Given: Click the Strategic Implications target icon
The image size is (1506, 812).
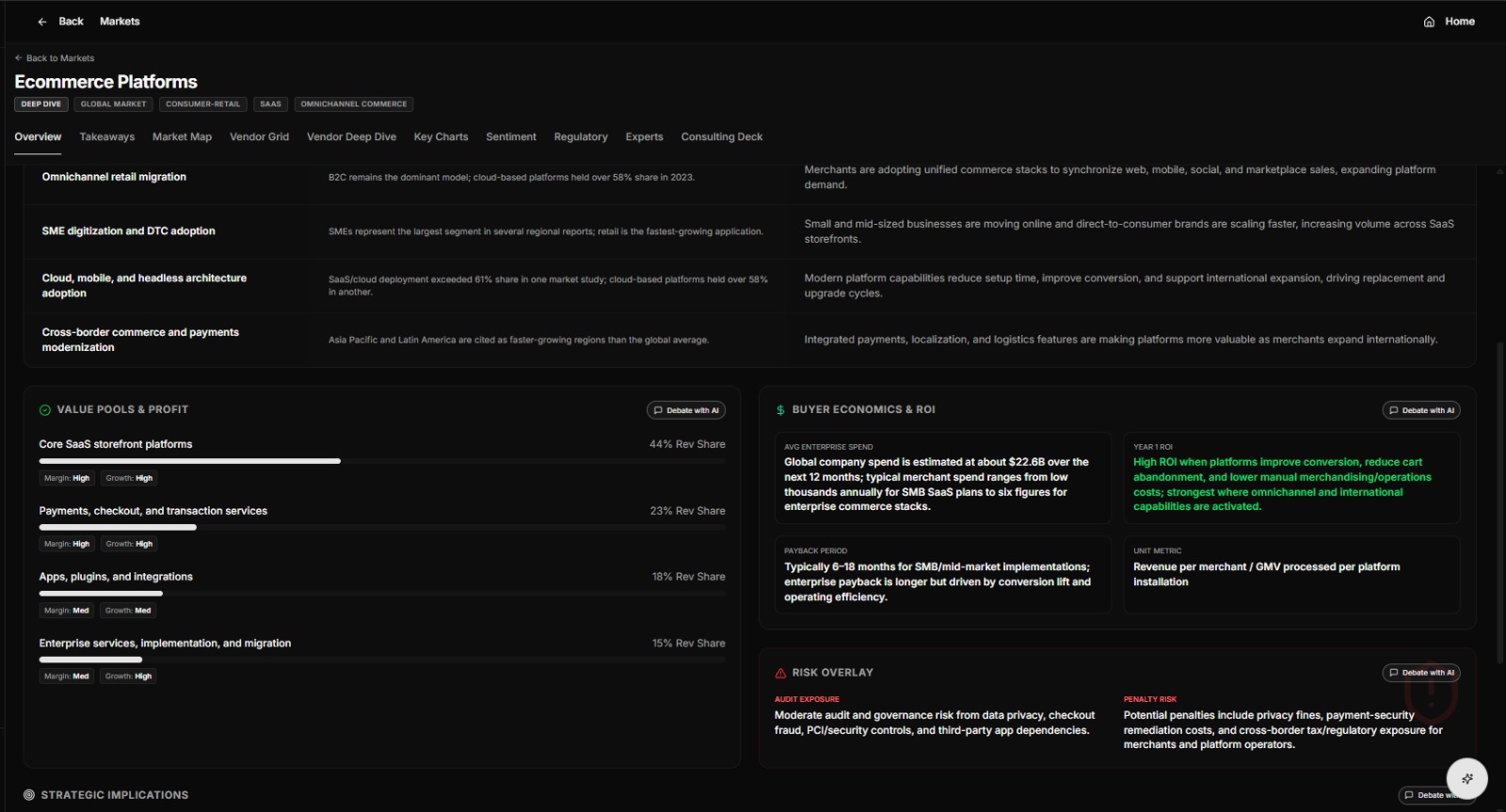Looking at the screenshot, I should click(29, 795).
